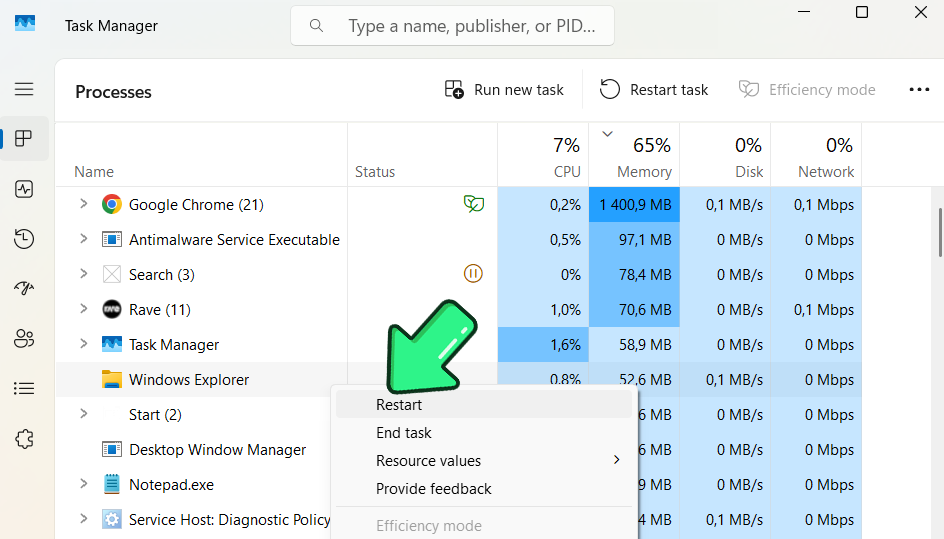944x539 pixels.
Task: Open the Services sidebar icon
Action: coord(24,439)
